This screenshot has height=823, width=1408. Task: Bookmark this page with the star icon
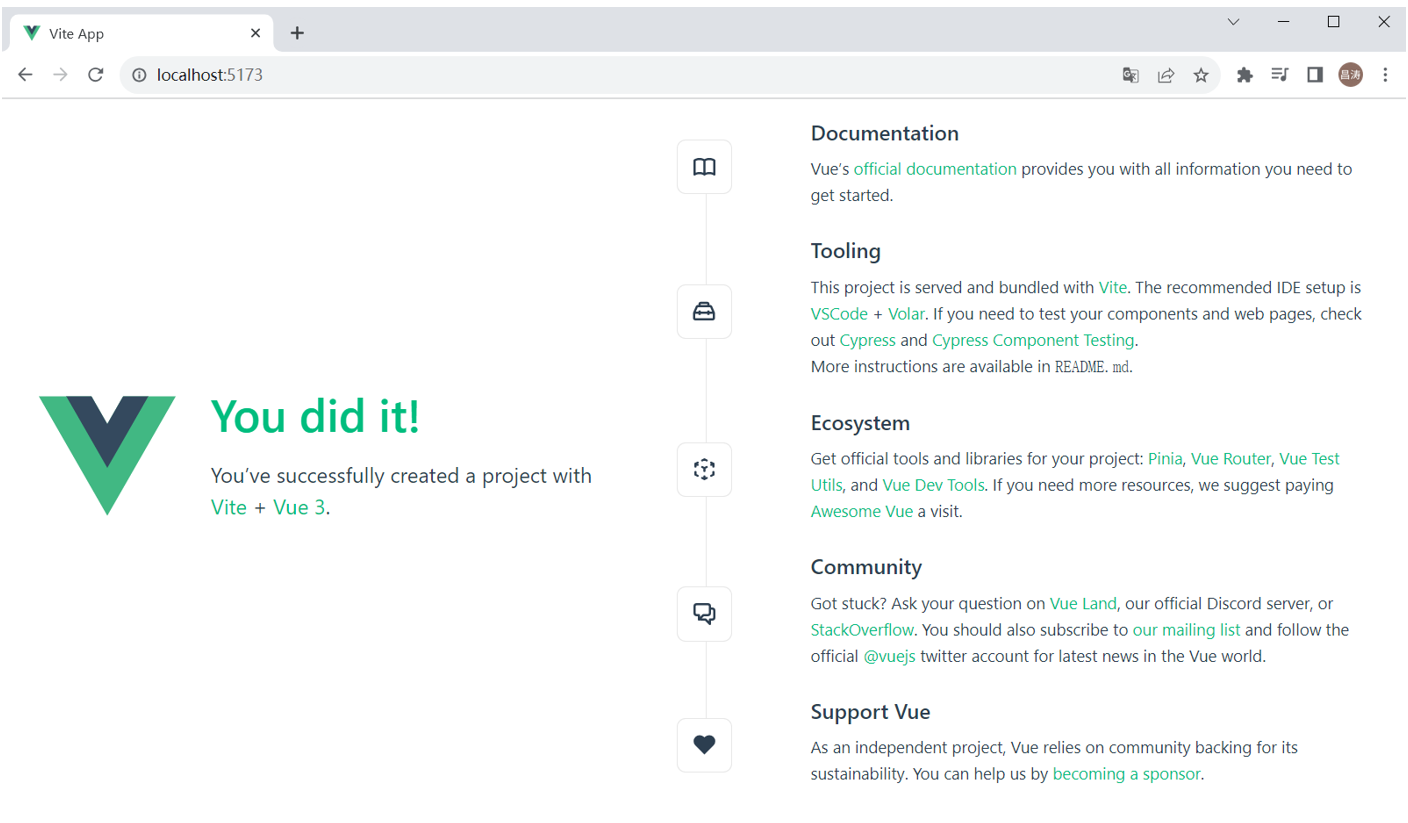[1201, 75]
